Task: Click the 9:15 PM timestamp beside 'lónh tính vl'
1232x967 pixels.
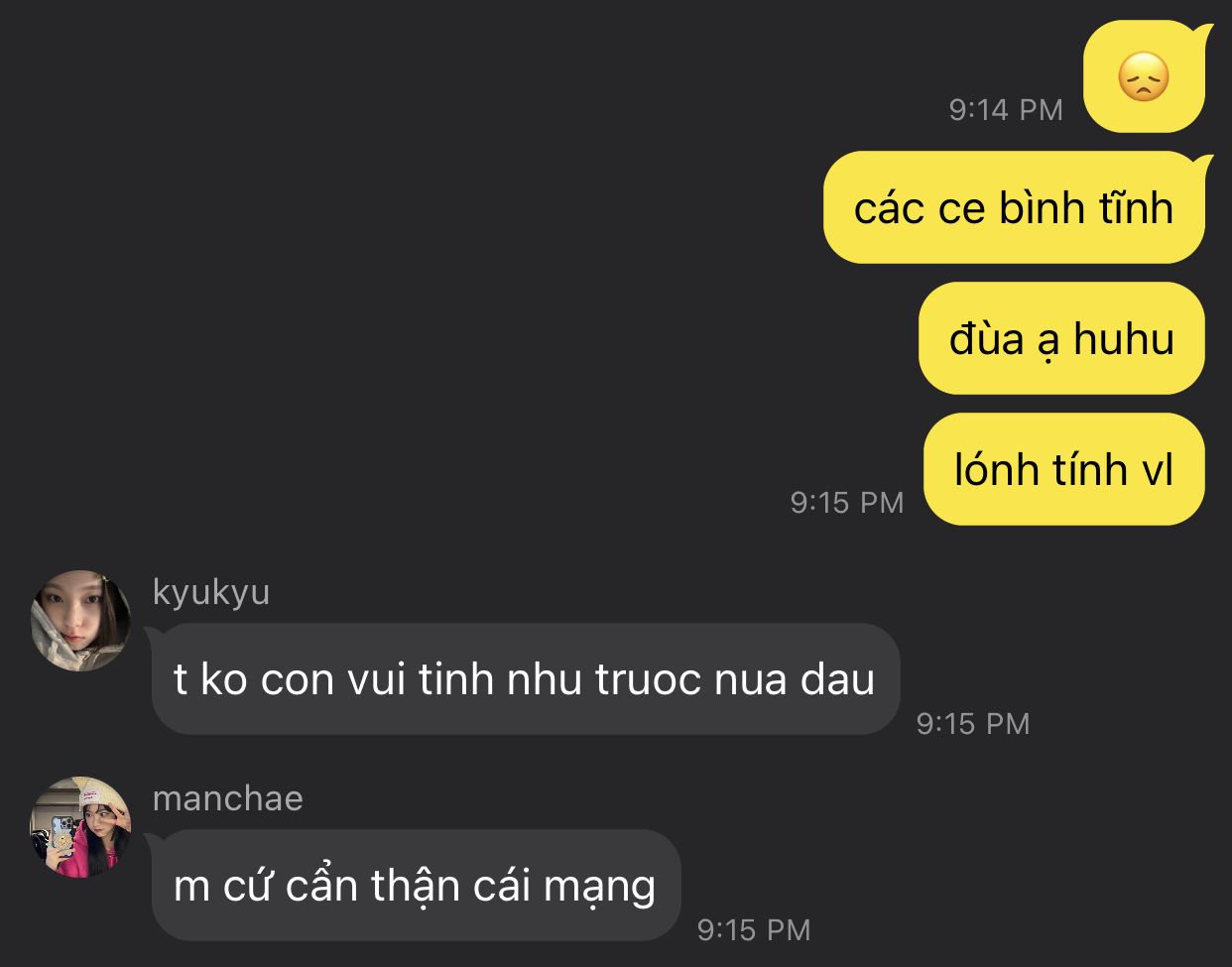Action: pos(847,502)
